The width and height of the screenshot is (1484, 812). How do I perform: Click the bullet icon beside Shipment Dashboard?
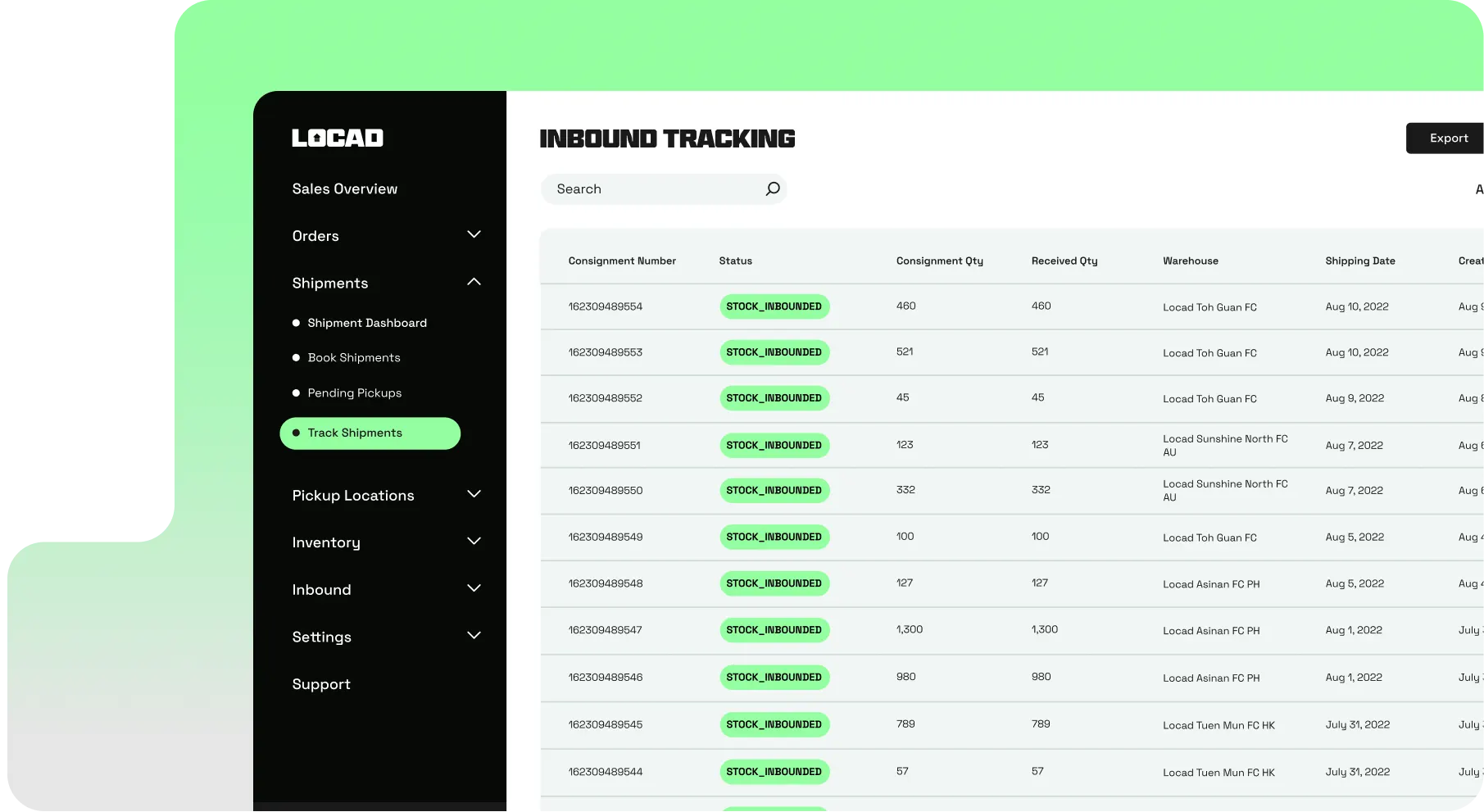(x=297, y=322)
